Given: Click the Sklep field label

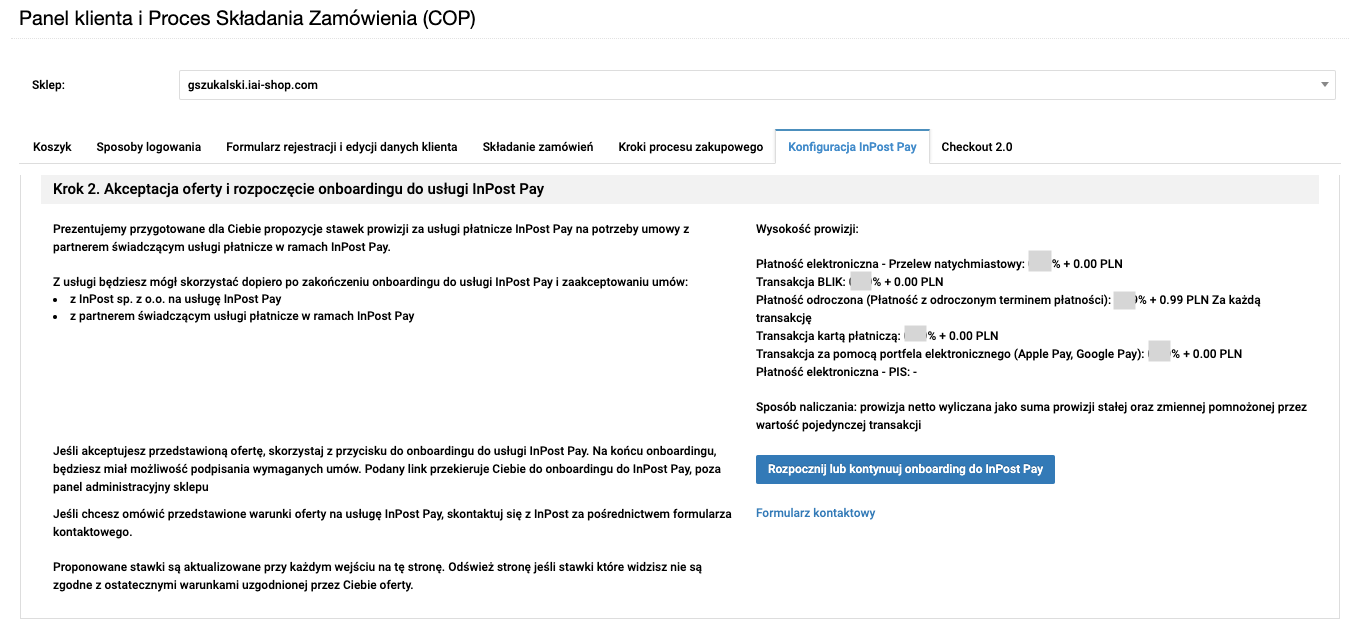Looking at the screenshot, I should pos(49,85).
